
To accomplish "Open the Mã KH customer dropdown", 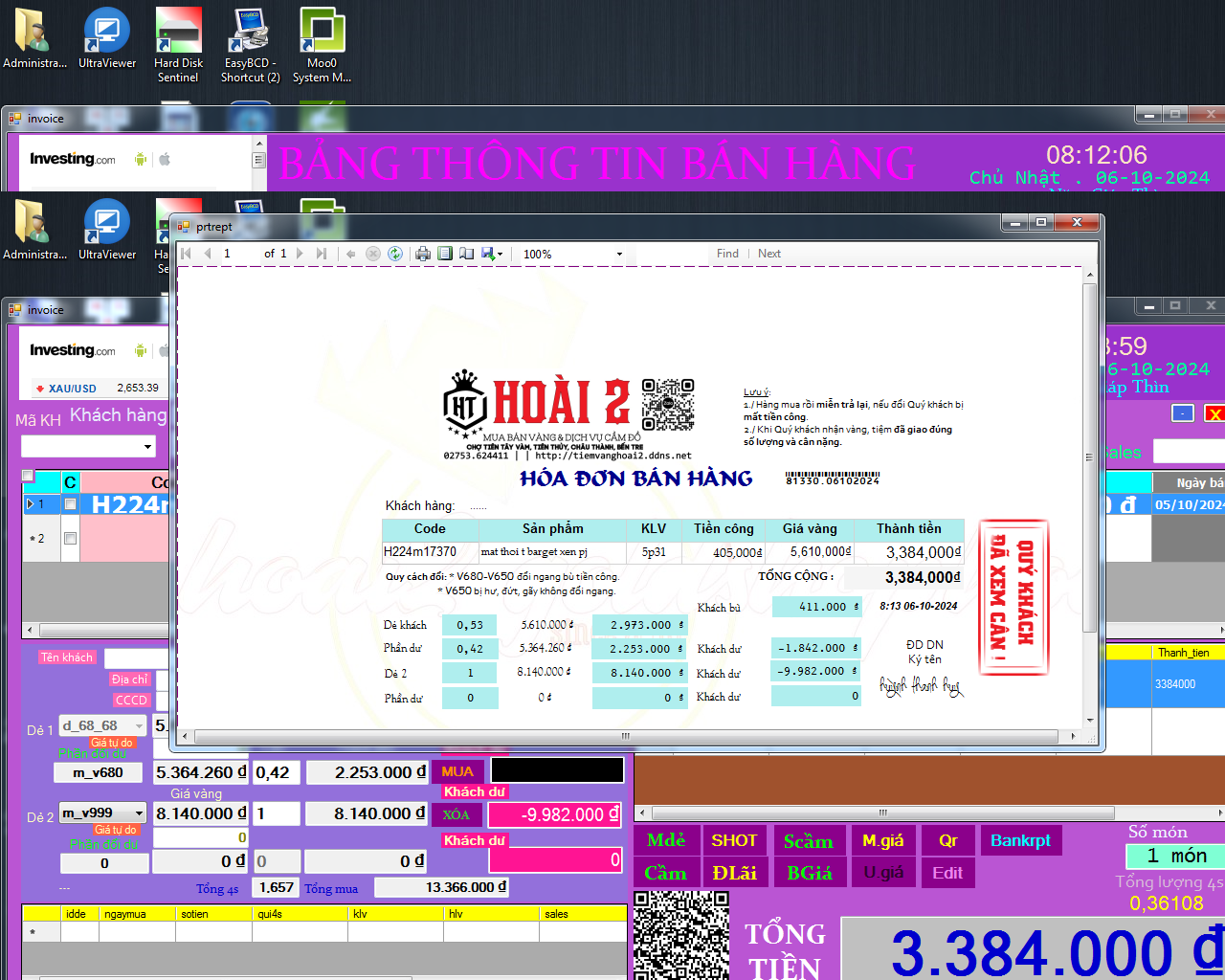I will (x=147, y=447).
